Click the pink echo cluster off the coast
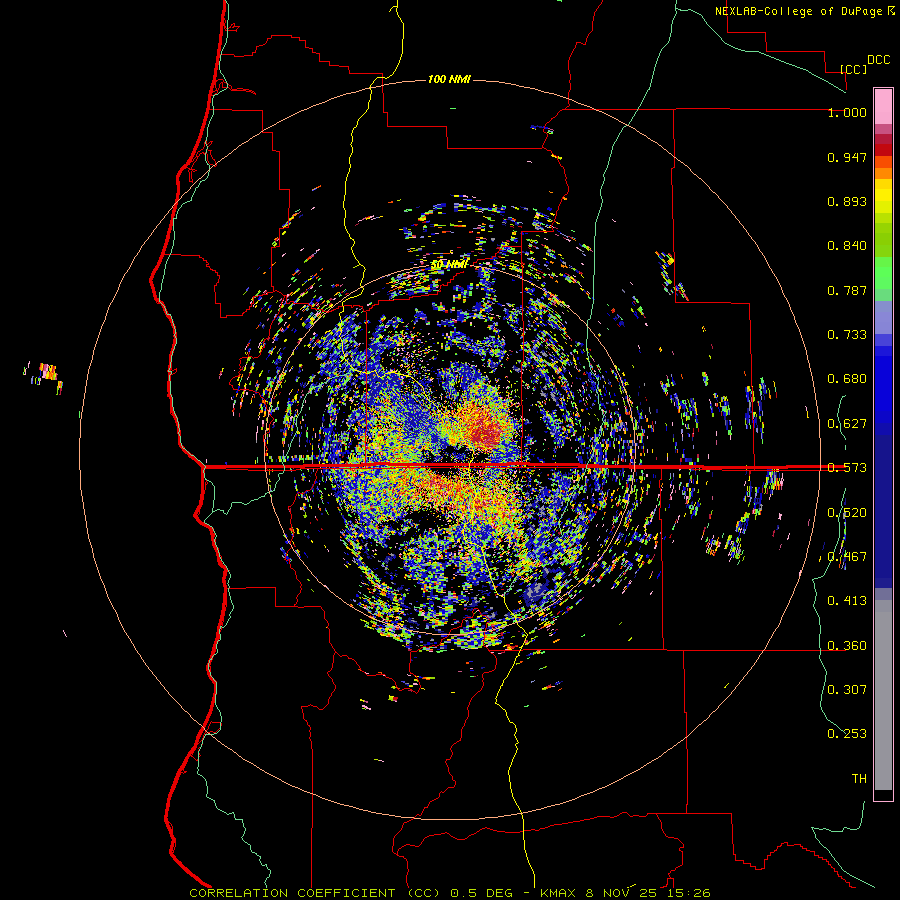Screen dimensions: 900x900 48,372
